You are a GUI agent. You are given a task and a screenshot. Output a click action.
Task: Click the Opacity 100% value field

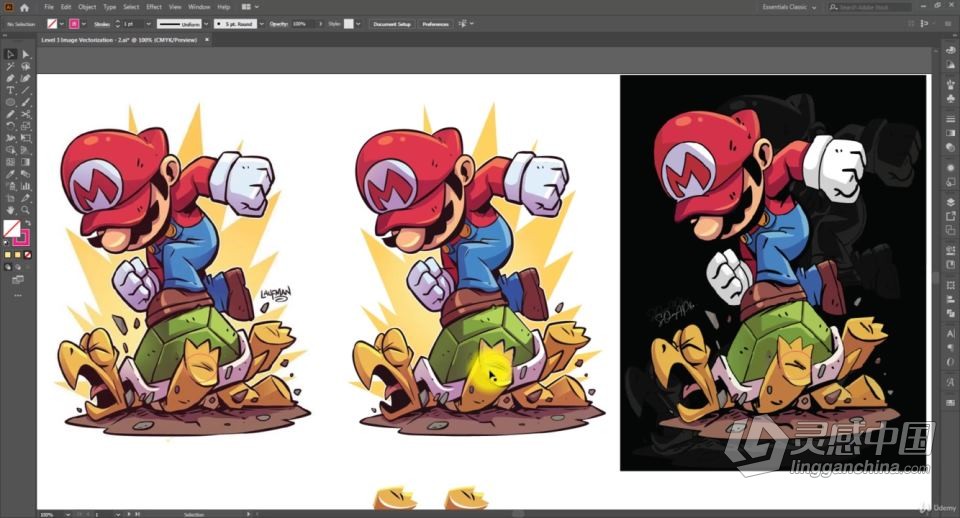(x=303, y=24)
